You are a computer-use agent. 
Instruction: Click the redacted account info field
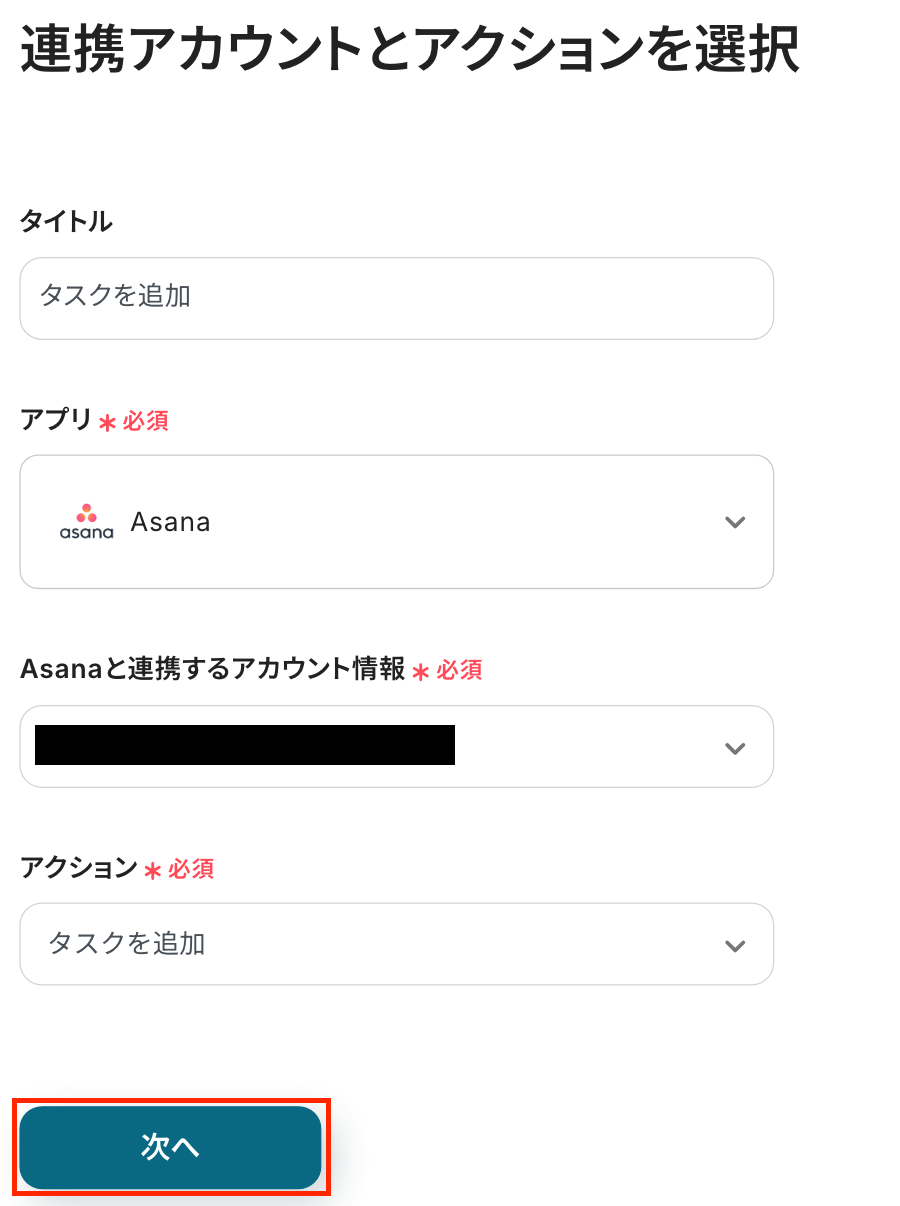click(245, 746)
